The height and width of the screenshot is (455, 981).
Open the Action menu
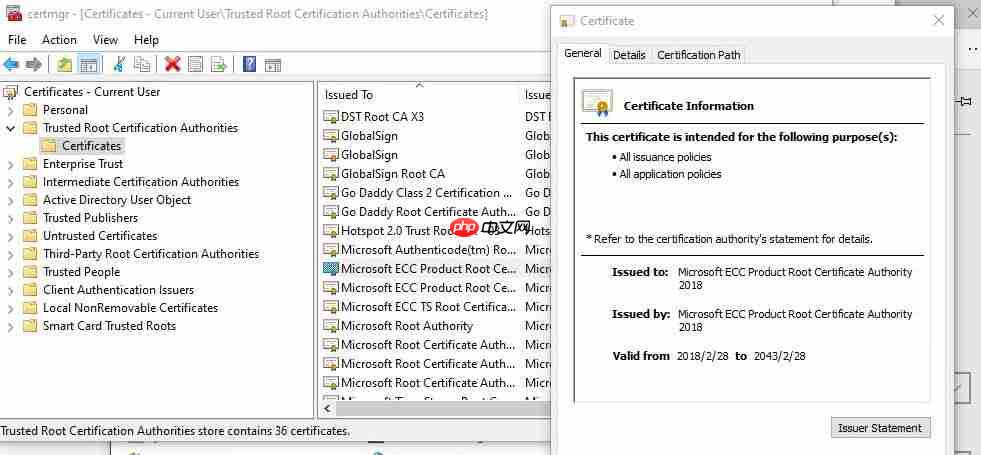[59, 40]
